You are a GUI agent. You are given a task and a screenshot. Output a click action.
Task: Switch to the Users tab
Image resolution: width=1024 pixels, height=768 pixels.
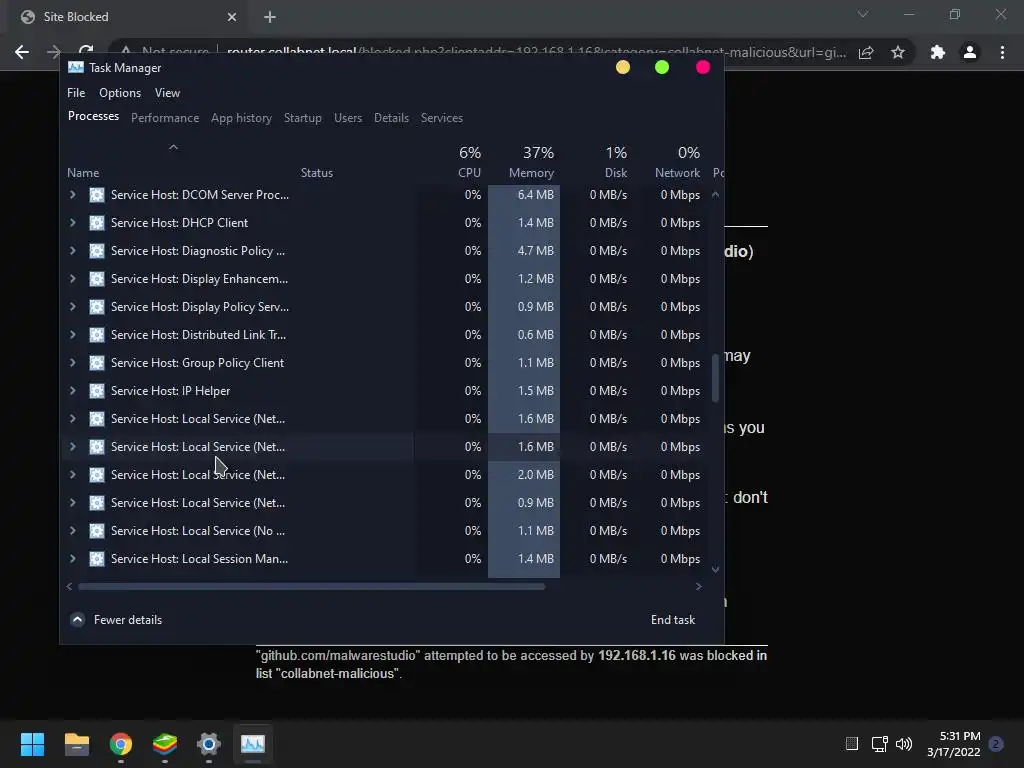tap(347, 118)
